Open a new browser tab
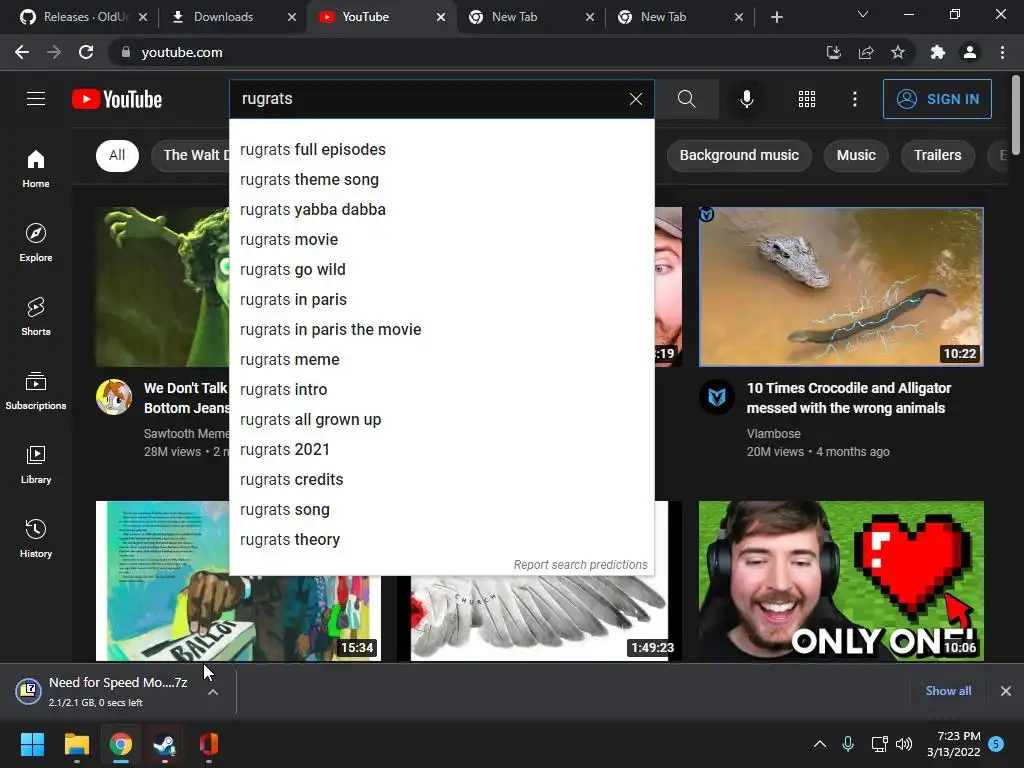 pos(776,17)
